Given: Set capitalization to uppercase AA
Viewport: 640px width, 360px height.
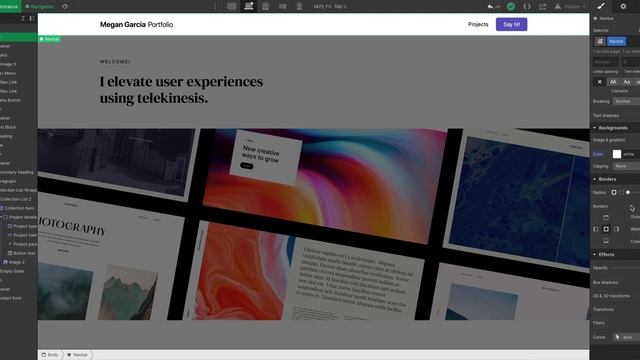Looking at the screenshot, I should (x=613, y=82).
